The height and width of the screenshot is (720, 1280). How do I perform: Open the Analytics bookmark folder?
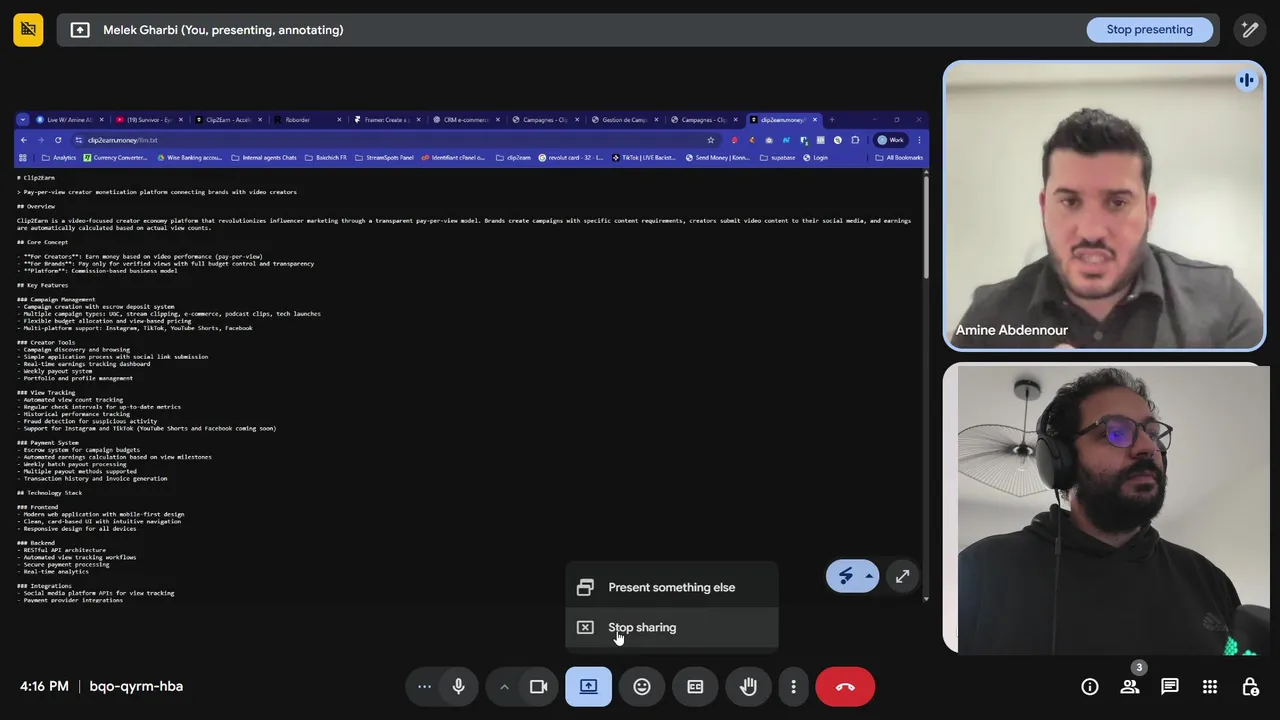59,158
